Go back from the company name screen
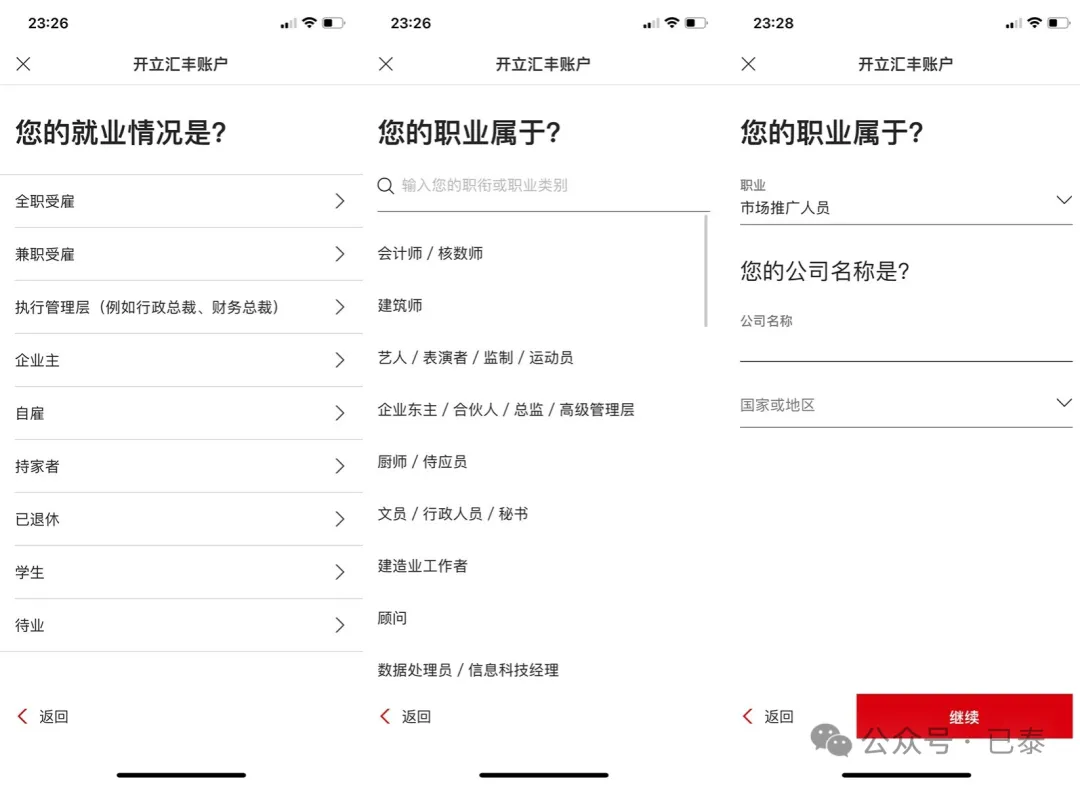 coord(768,716)
